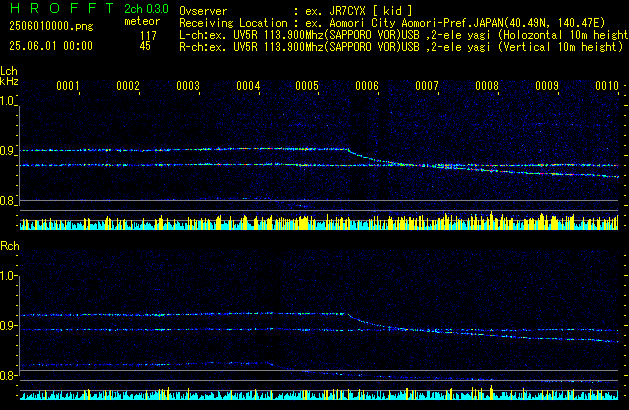This screenshot has width=629, height=410.
Task: Click time marker 0008
Action: pyautogui.click(x=487, y=86)
